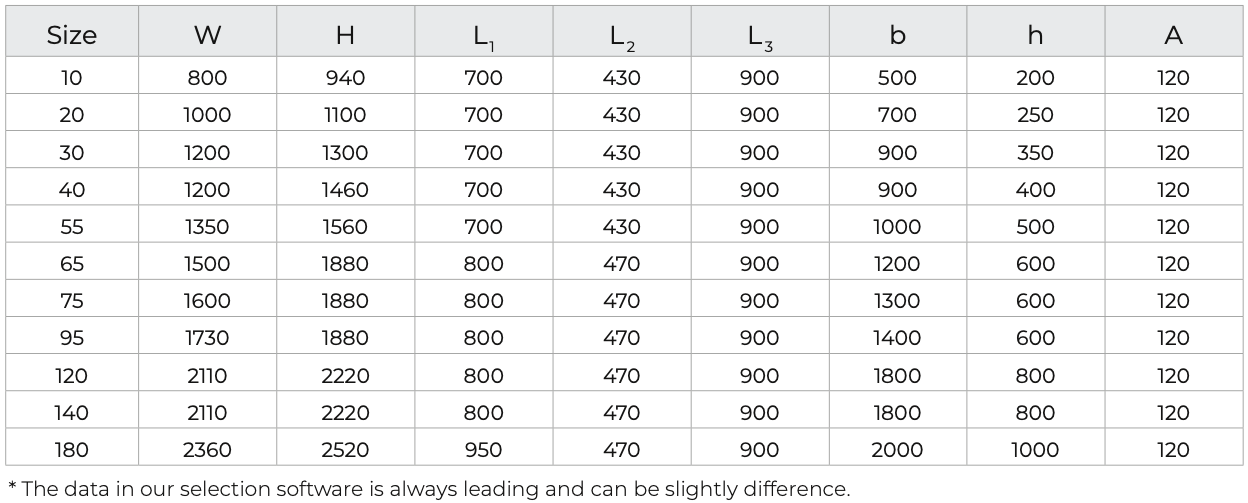Click the Size column header

click(72, 36)
